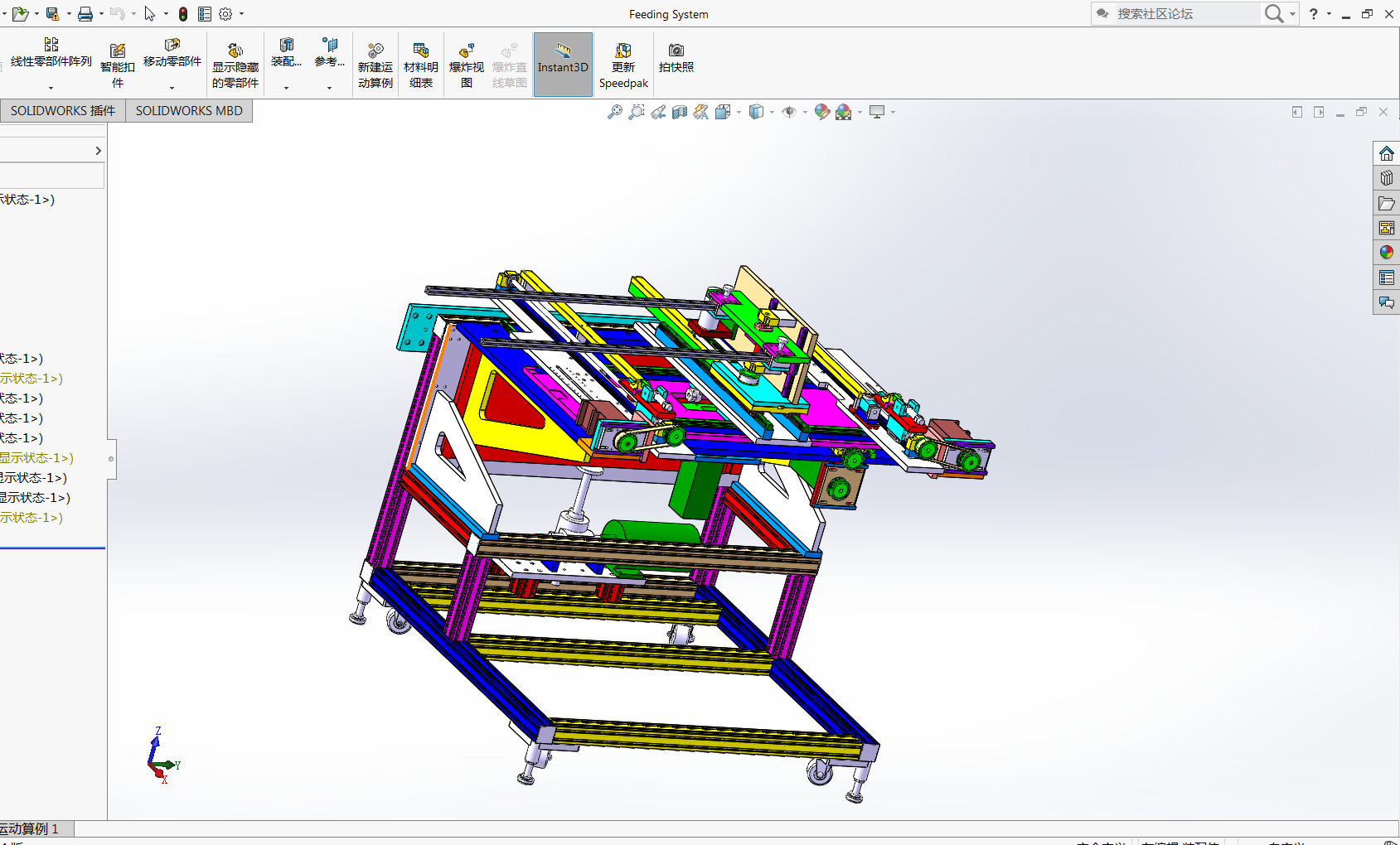Create a New Motion Study (新建运动算例)
Viewport: 1400px width, 845px height.
pos(375,65)
